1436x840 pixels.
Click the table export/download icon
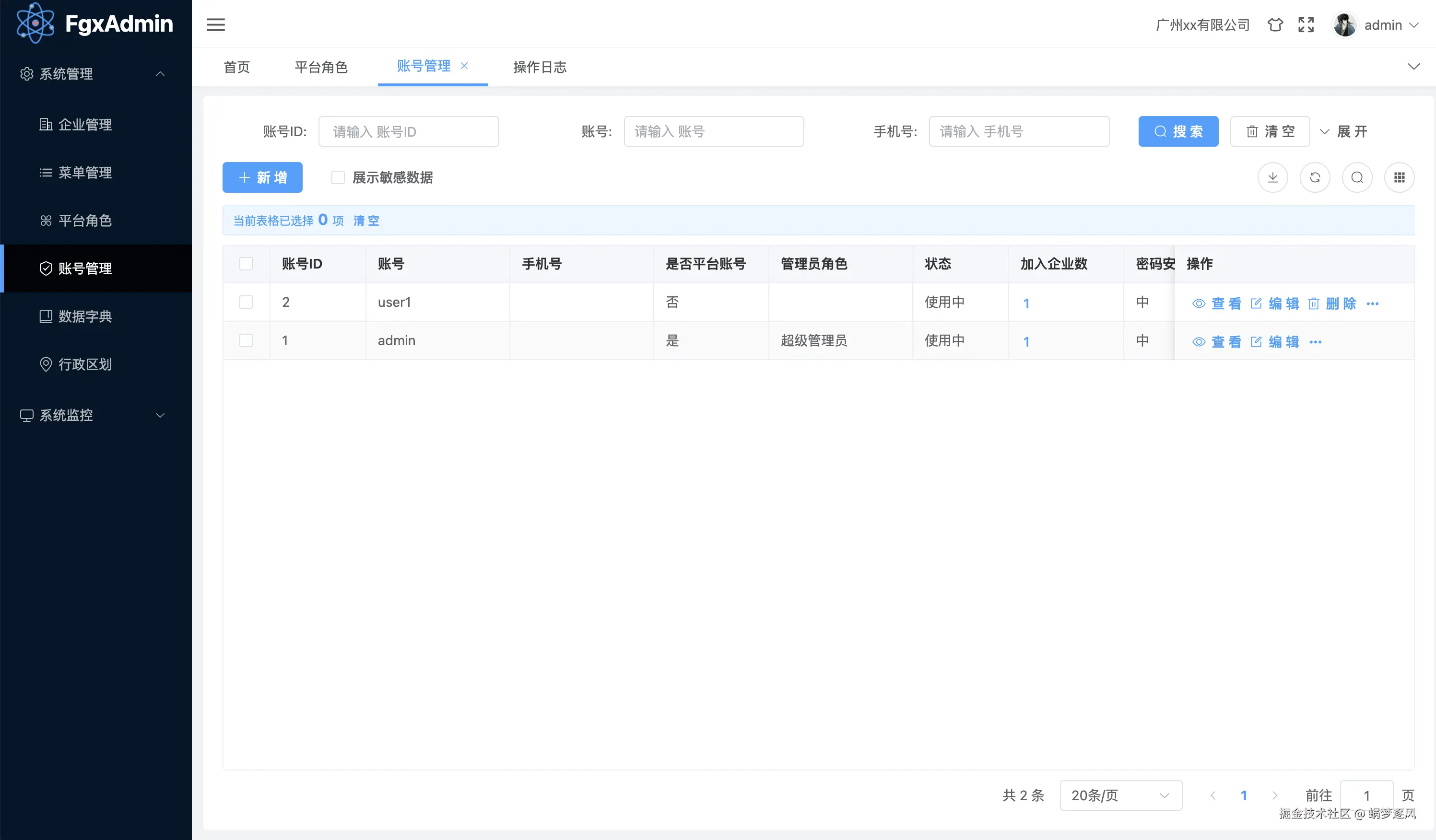(1273, 177)
